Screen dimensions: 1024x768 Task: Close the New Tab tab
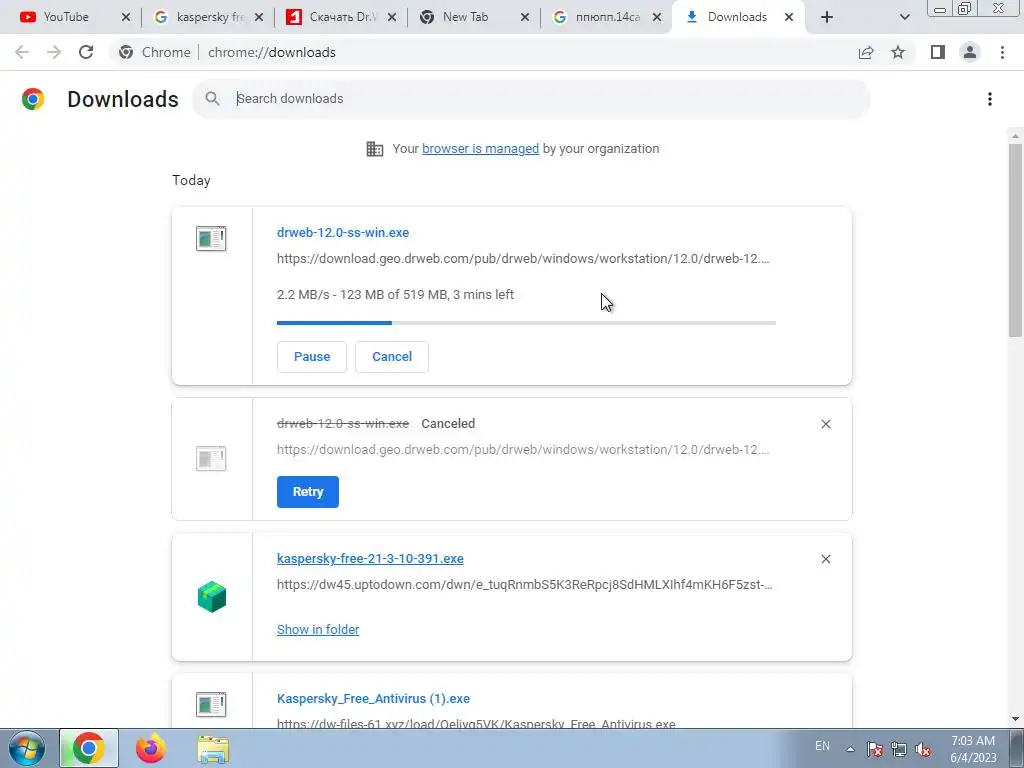(524, 17)
